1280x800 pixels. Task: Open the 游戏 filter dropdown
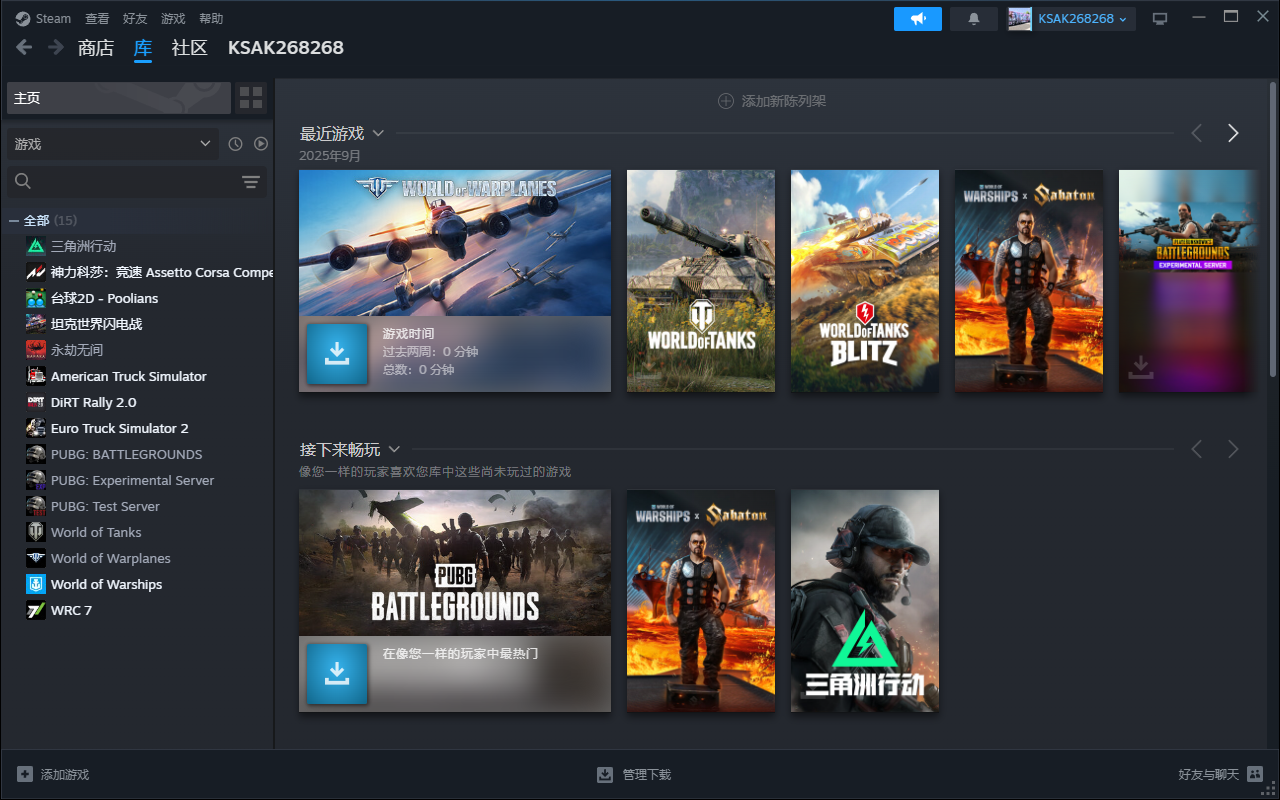point(112,144)
